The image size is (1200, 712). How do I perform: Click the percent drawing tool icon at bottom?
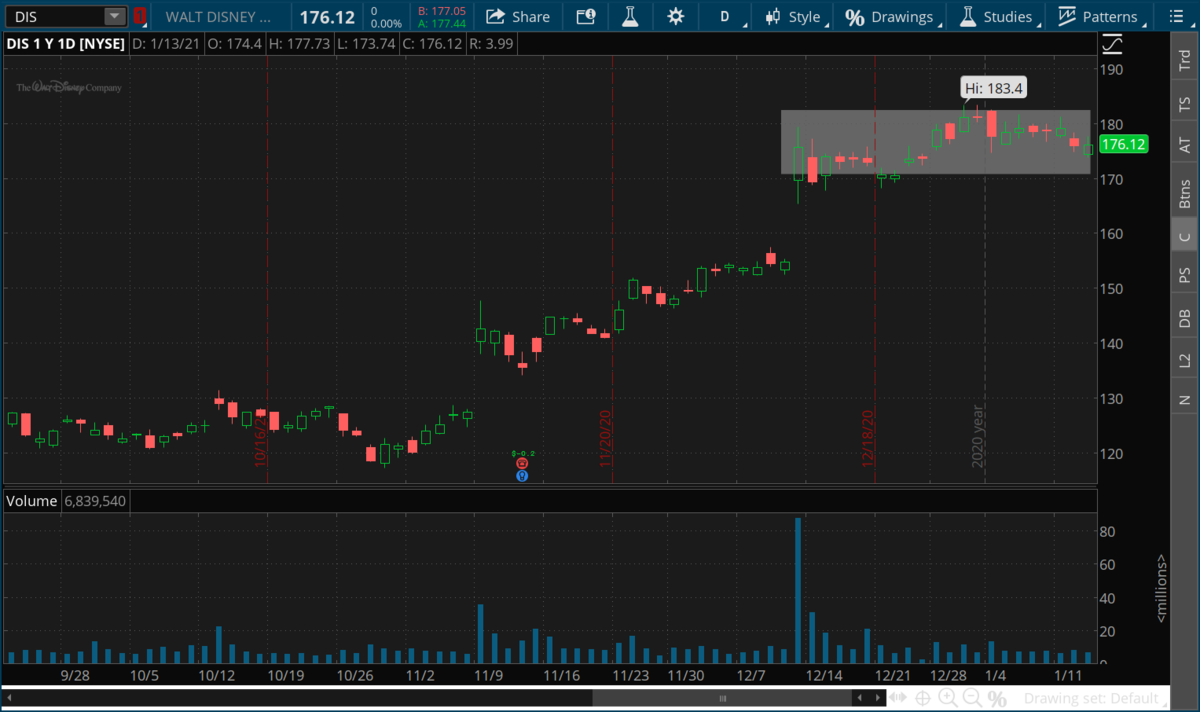[996, 698]
